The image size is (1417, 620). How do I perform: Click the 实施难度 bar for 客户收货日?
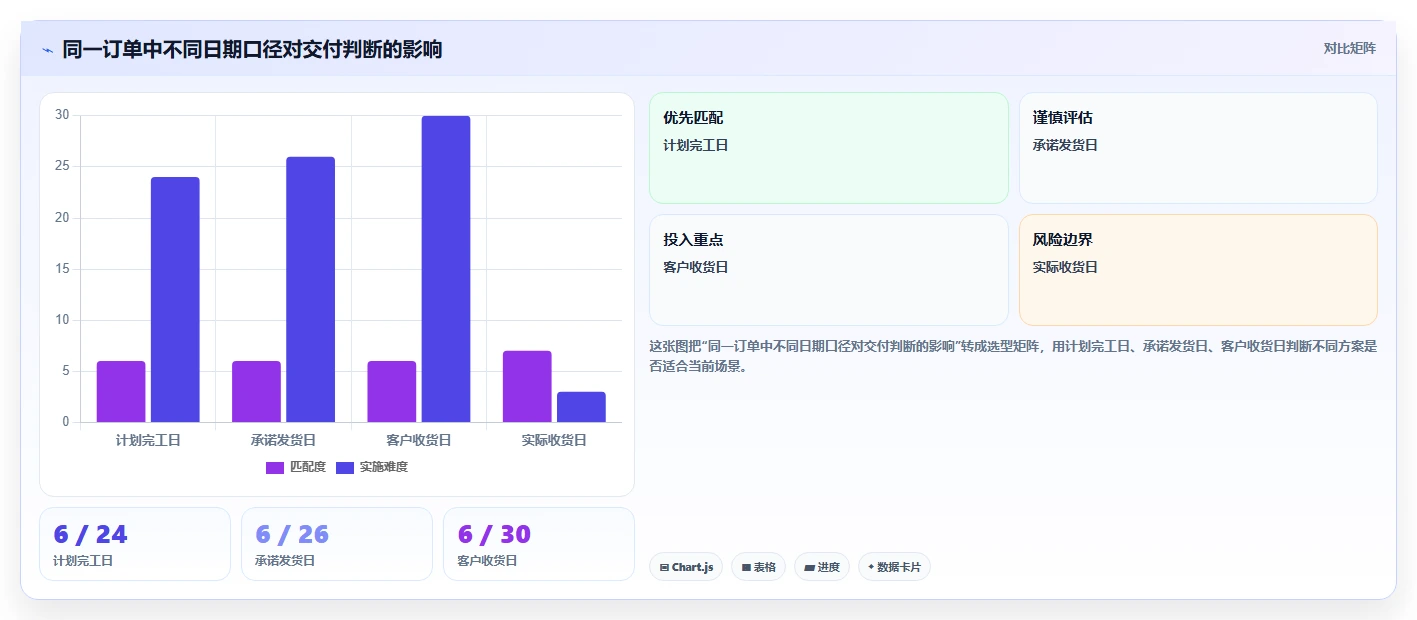pos(446,269)
